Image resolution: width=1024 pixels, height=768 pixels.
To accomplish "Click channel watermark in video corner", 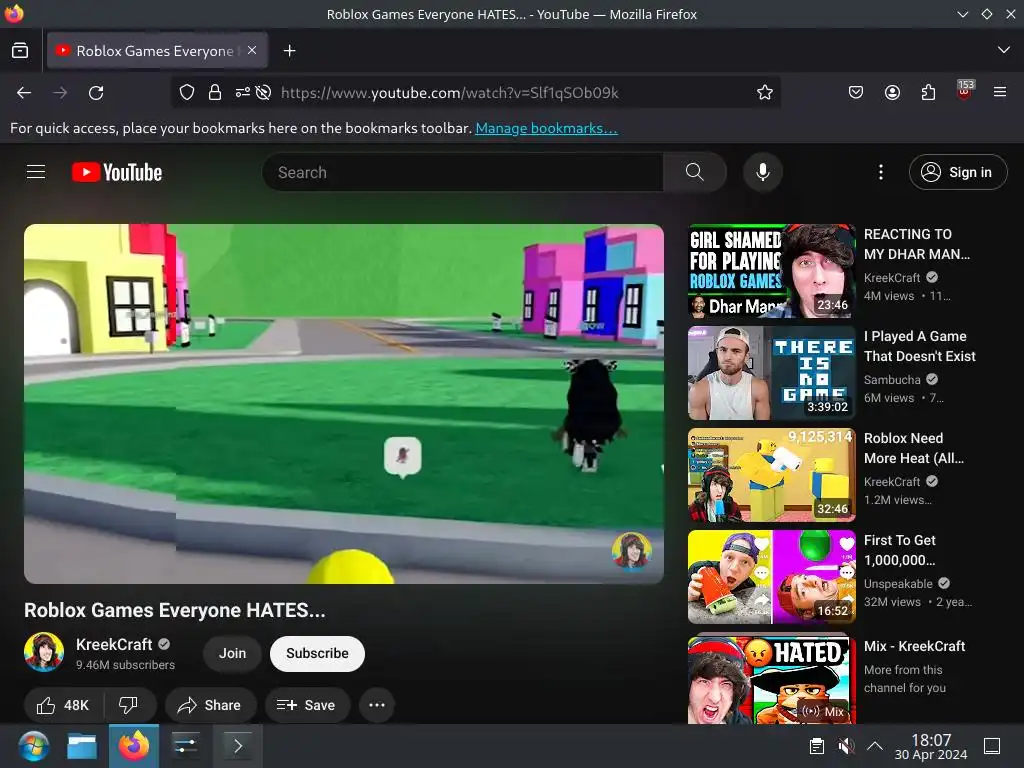I will tap(631, 551).
